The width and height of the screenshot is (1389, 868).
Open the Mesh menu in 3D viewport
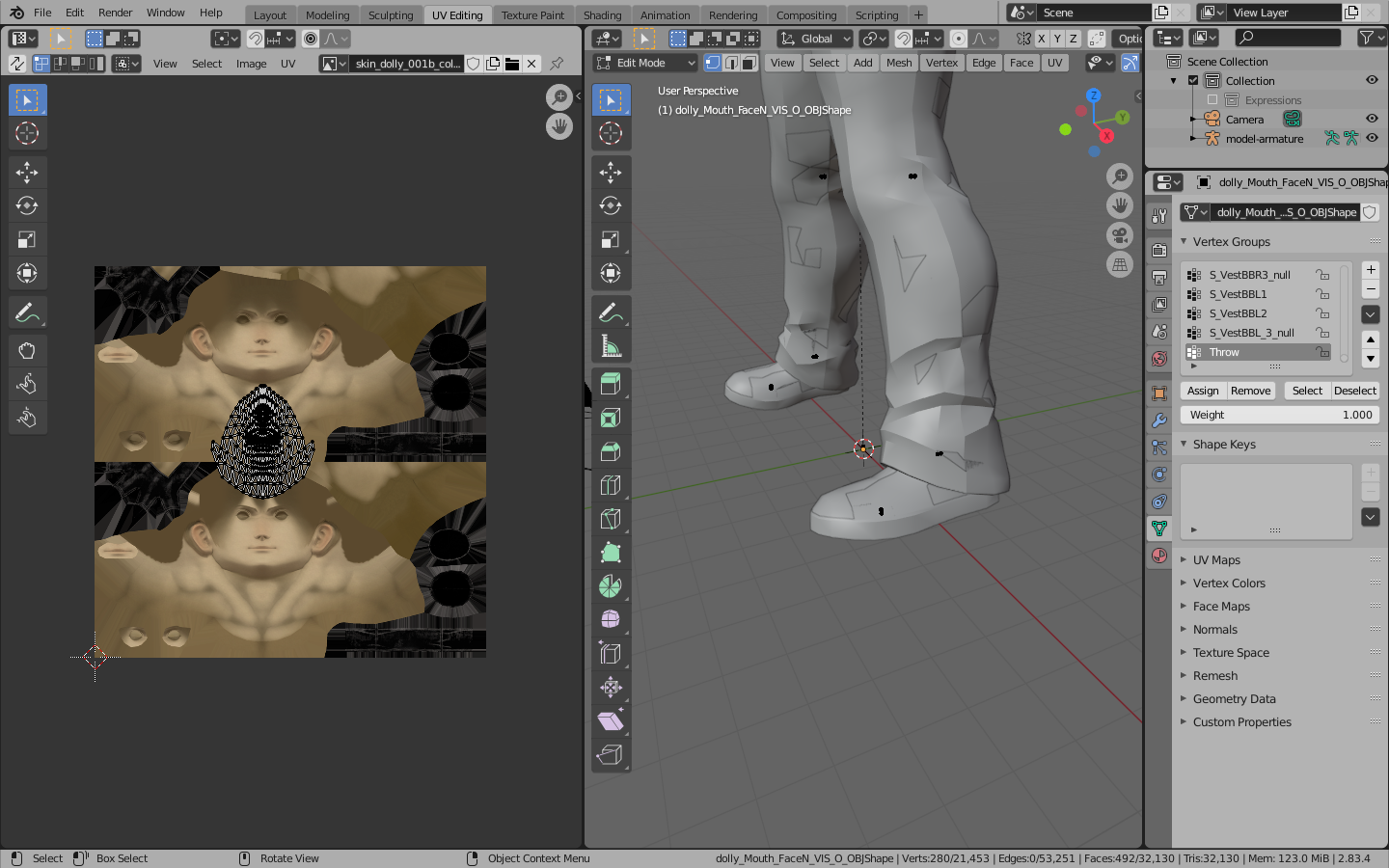[899, 63]
